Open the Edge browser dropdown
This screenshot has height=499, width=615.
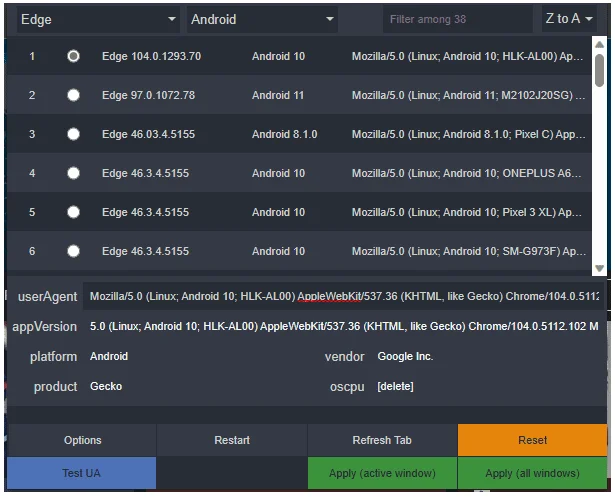[98, 19]
